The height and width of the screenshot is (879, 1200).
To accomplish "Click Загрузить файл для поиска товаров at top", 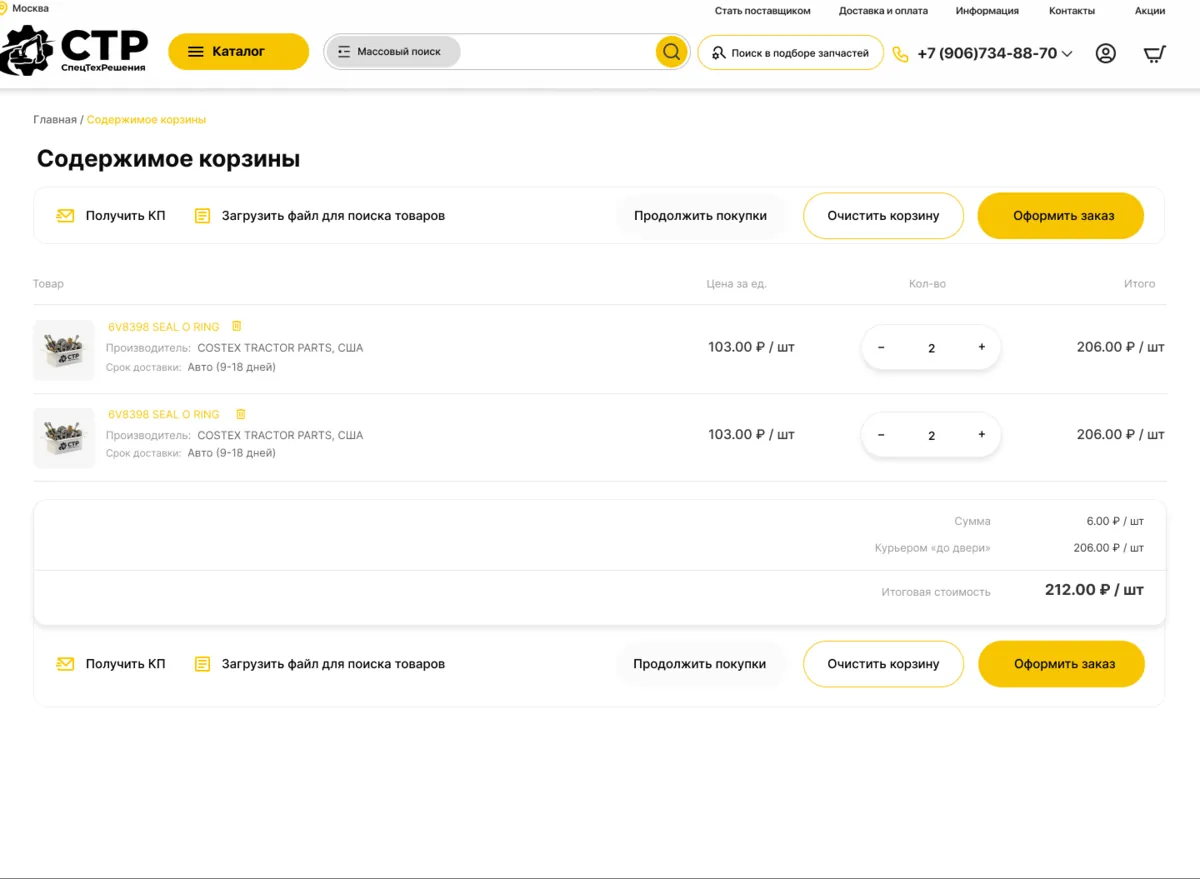I will click(x=319, y=216).
